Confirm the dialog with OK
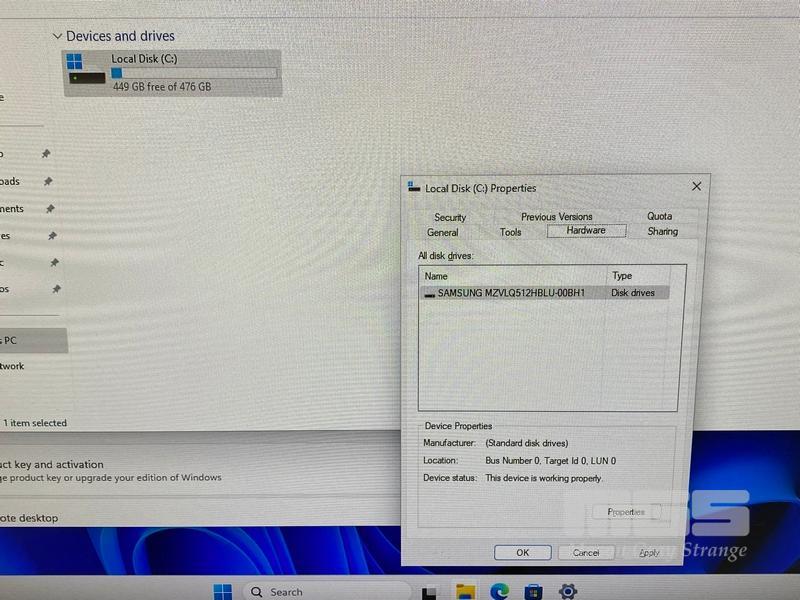Image resolution: width=800 pixels, height=600 pixels. (522, 553)
